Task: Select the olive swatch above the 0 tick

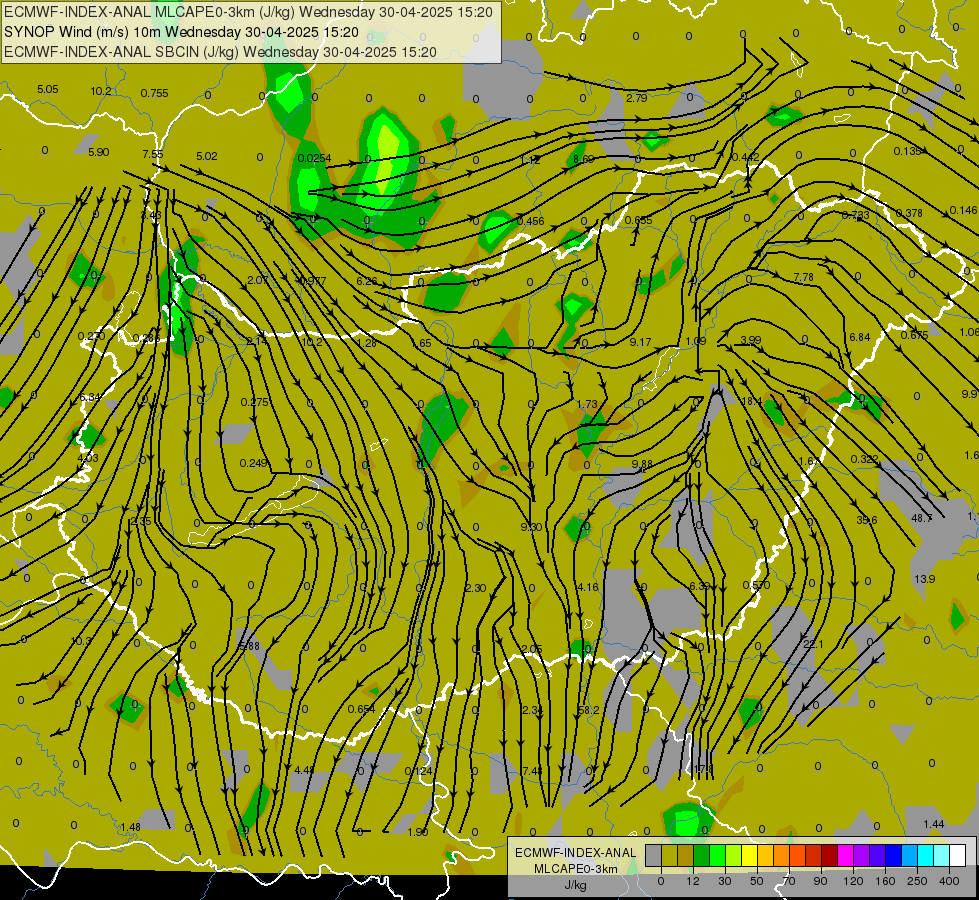Action: pos(669,856)
